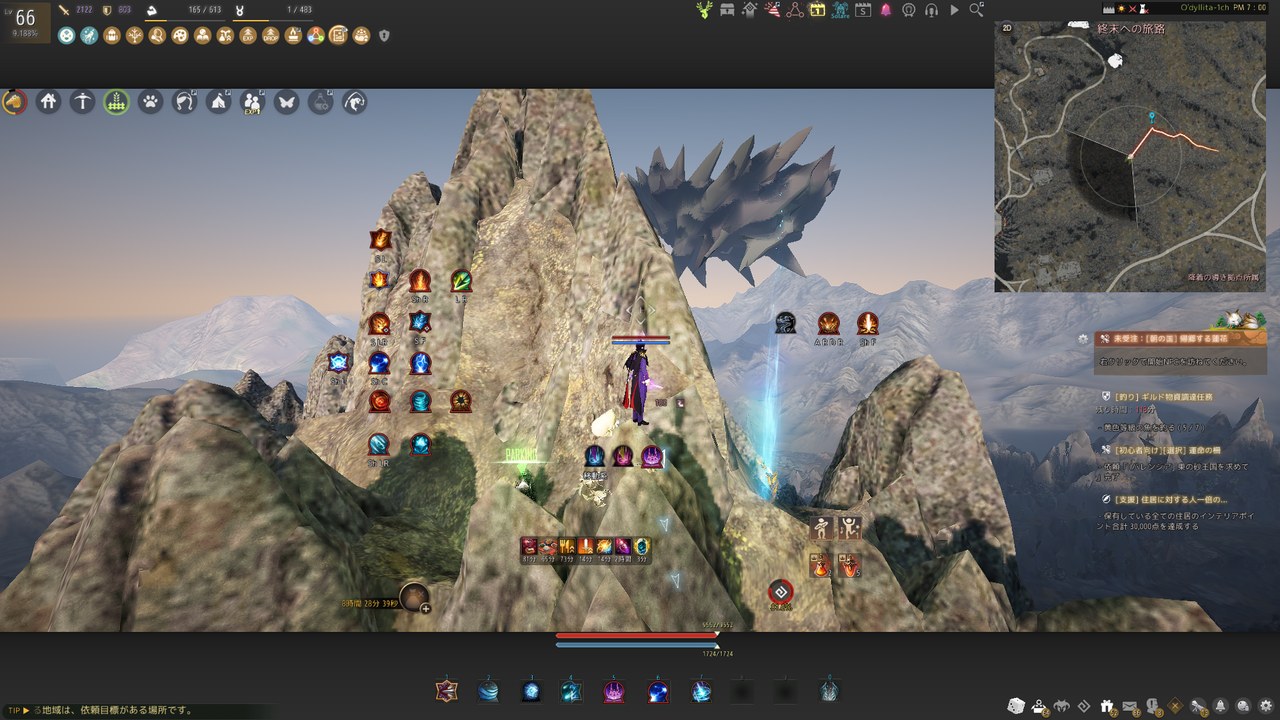Toggle the minimap 2D view button

click(x=1007, y=30)
